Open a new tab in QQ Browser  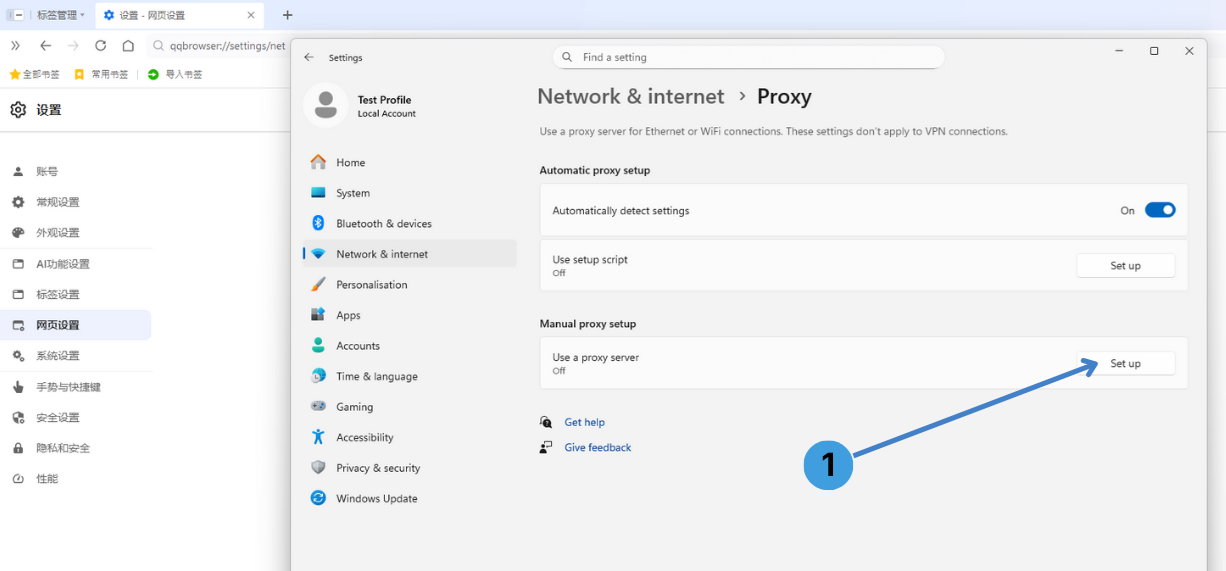pyautogui.click(x=288, y=15)
